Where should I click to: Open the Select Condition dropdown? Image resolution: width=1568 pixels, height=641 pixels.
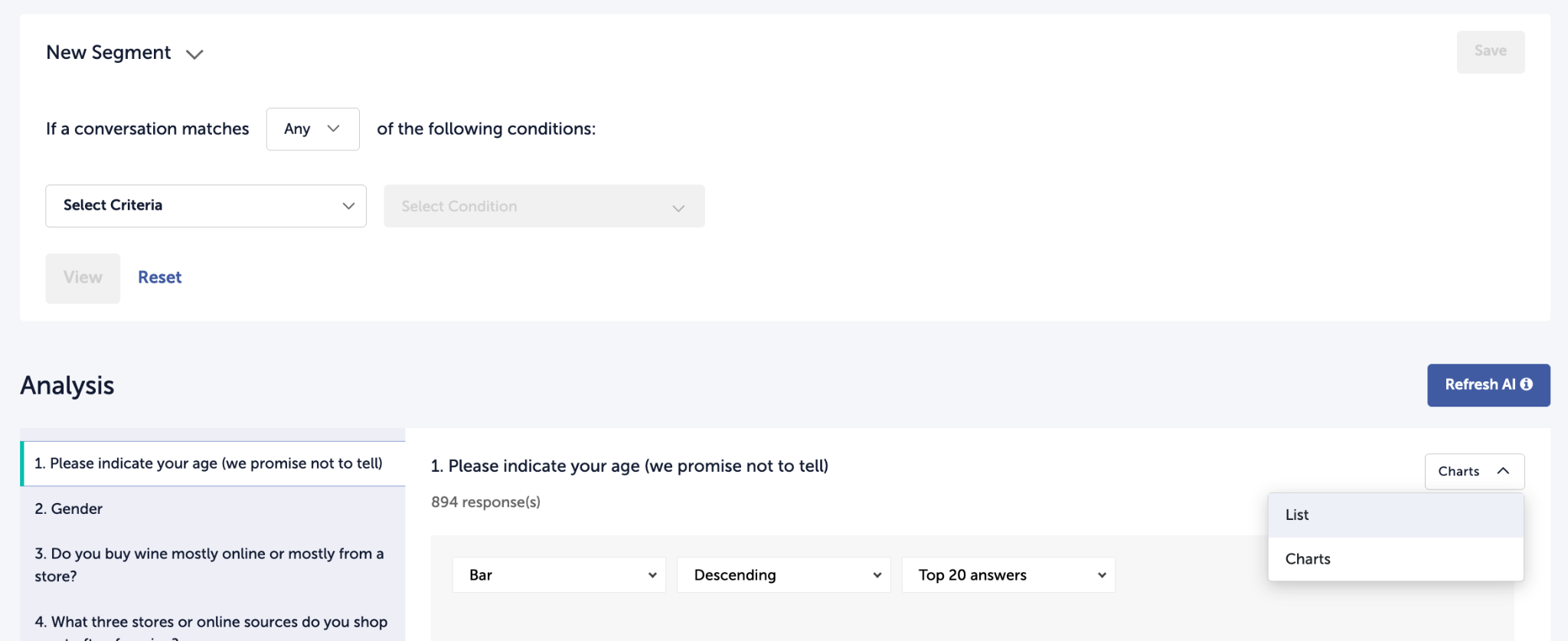click(x=544, y=206)
